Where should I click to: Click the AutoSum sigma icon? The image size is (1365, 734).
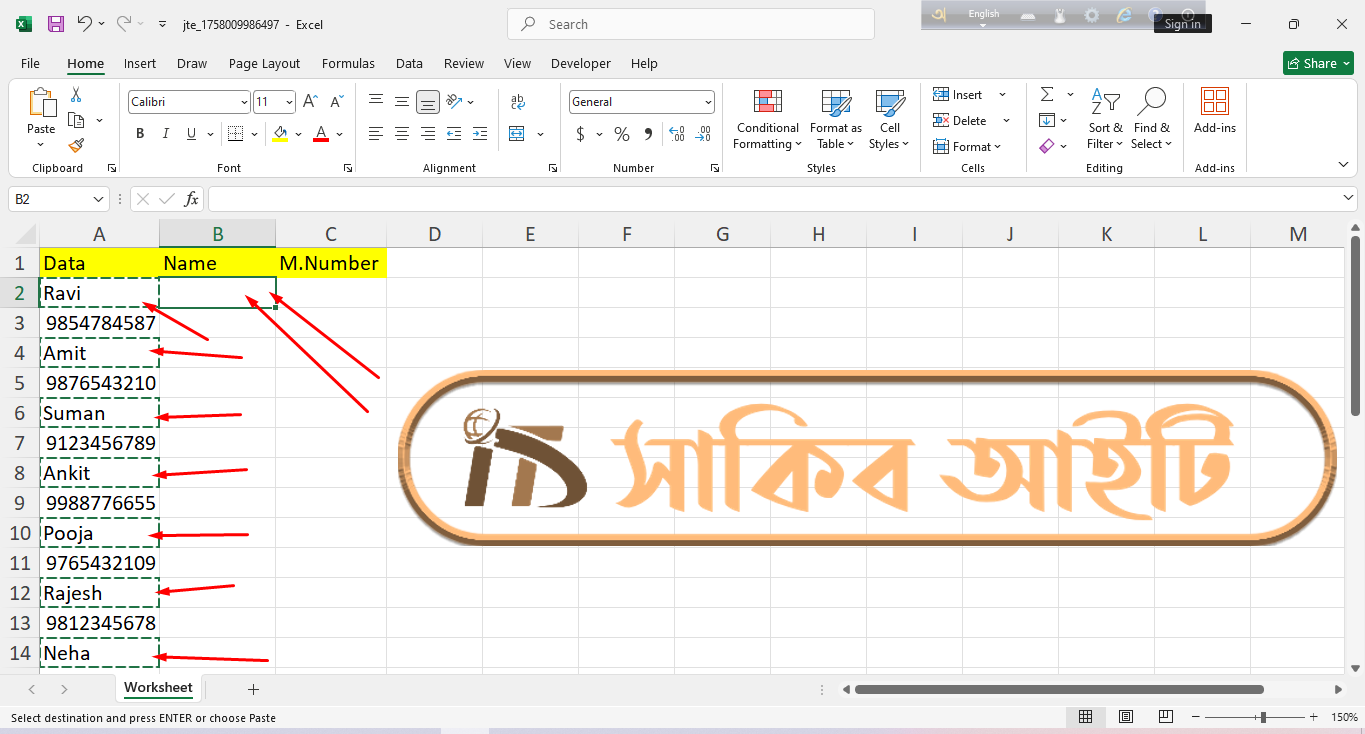(1047, 94)
